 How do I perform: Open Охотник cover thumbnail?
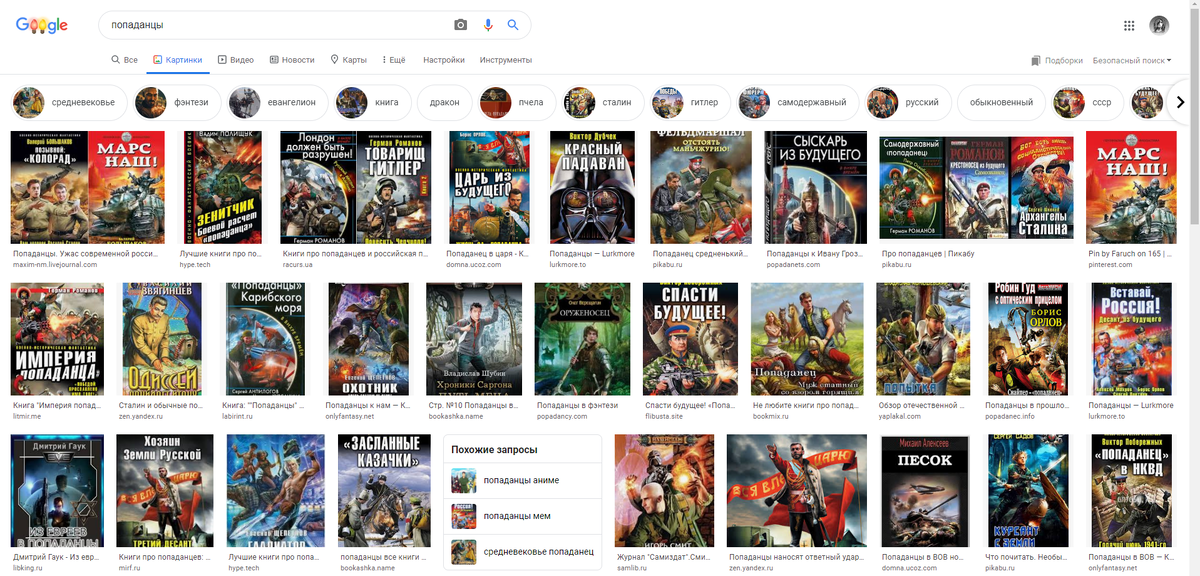pos(368,340)
